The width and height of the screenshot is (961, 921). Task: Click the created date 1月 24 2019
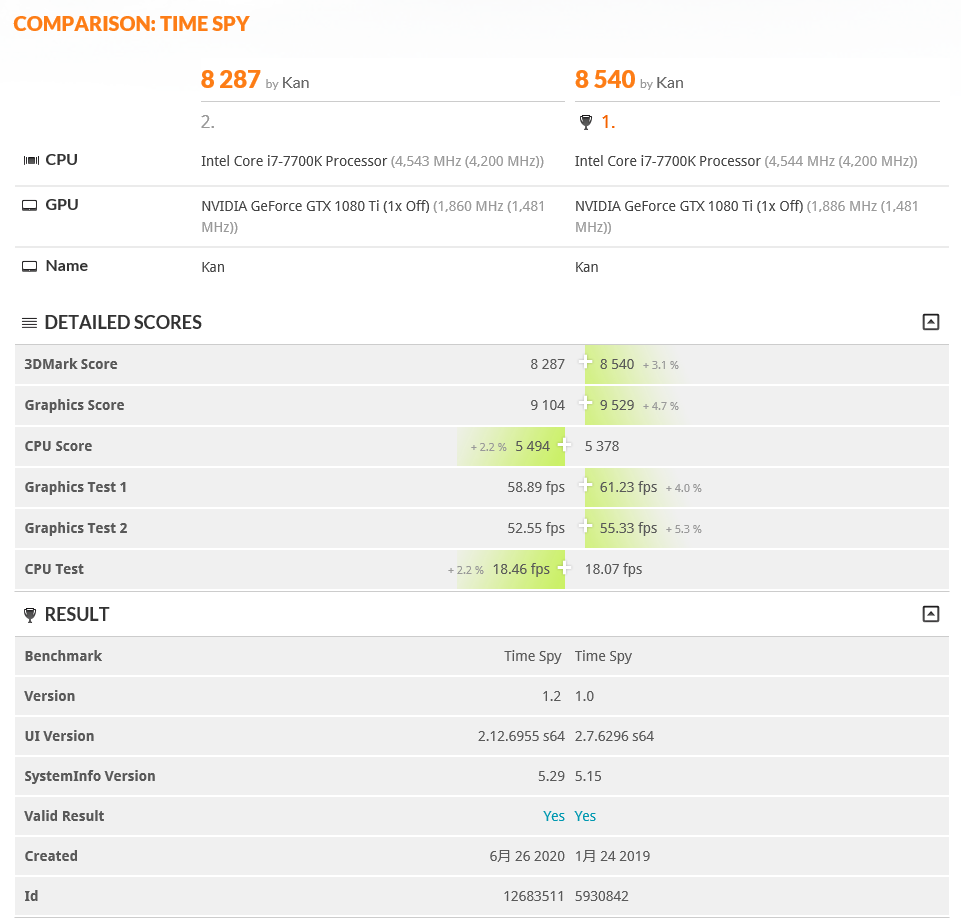612,856
